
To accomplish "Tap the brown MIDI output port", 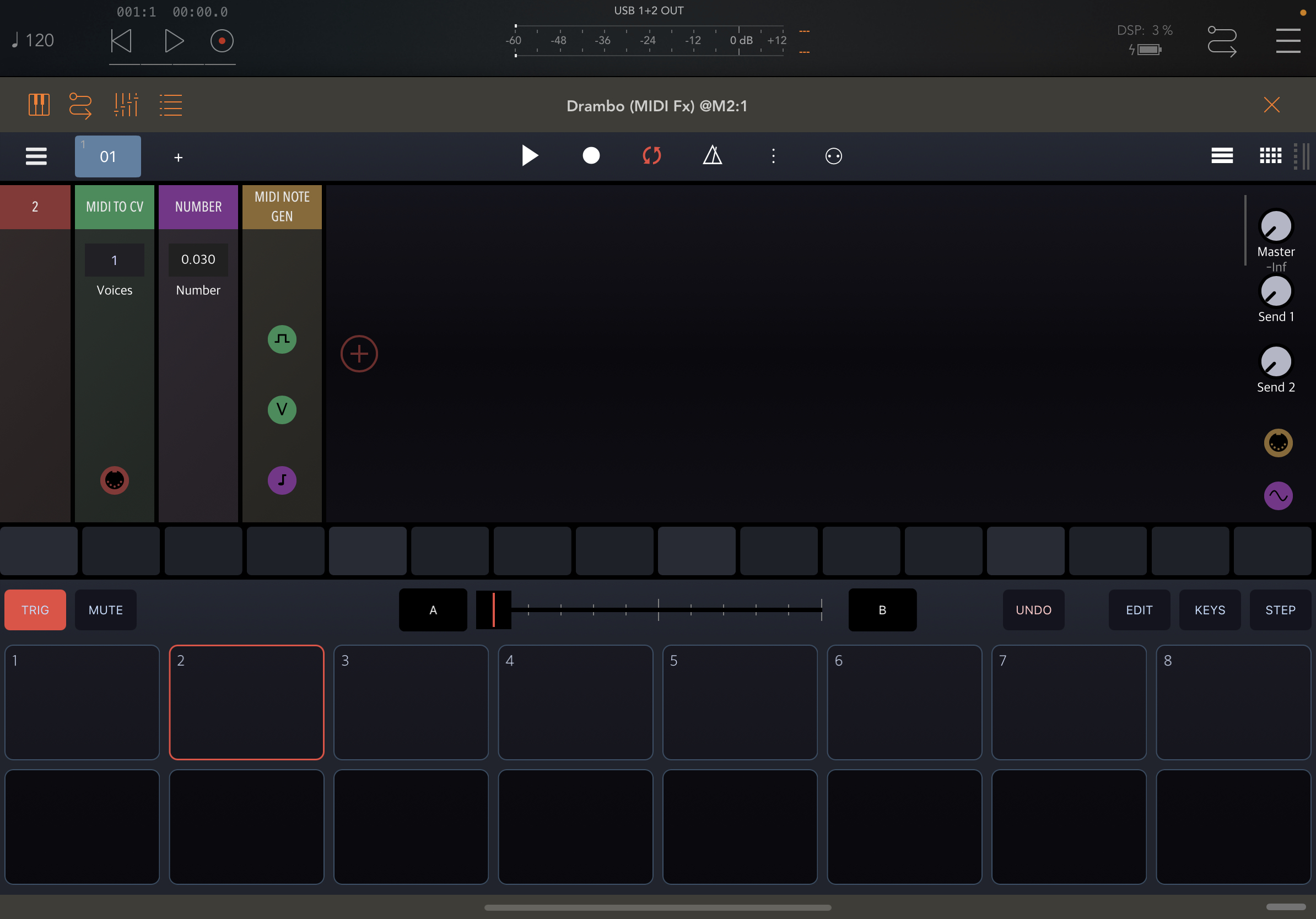I will pos(1278,443).
